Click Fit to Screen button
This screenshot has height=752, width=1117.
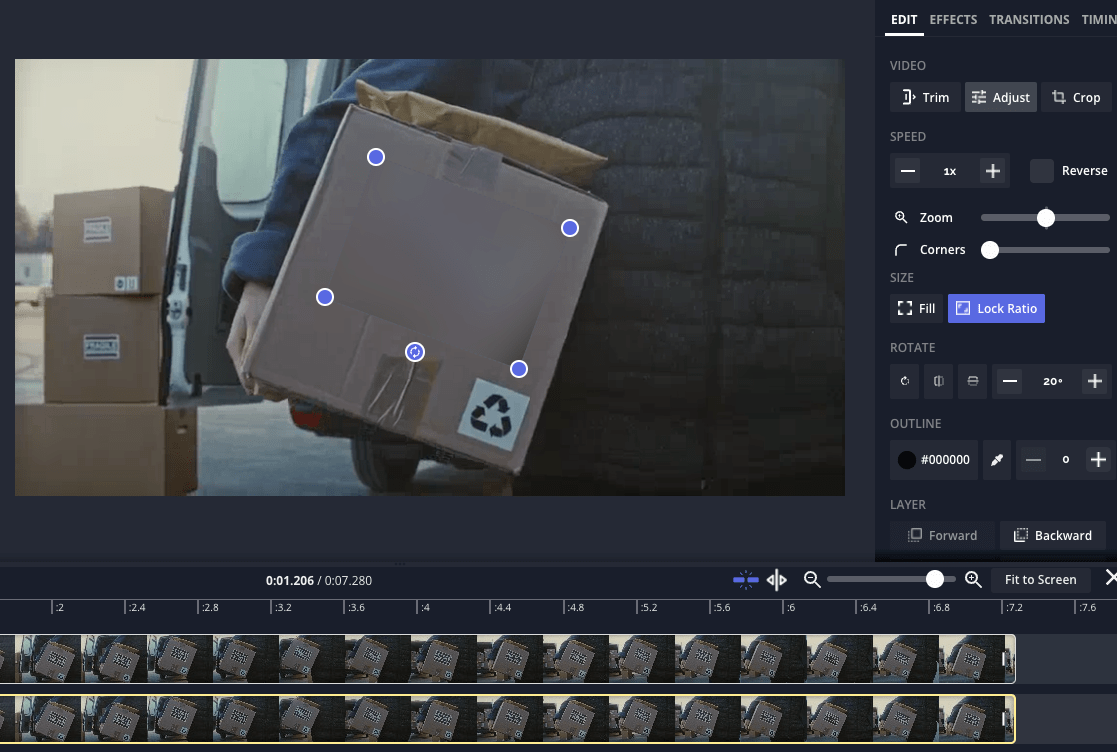click(x=1040, y=580)
